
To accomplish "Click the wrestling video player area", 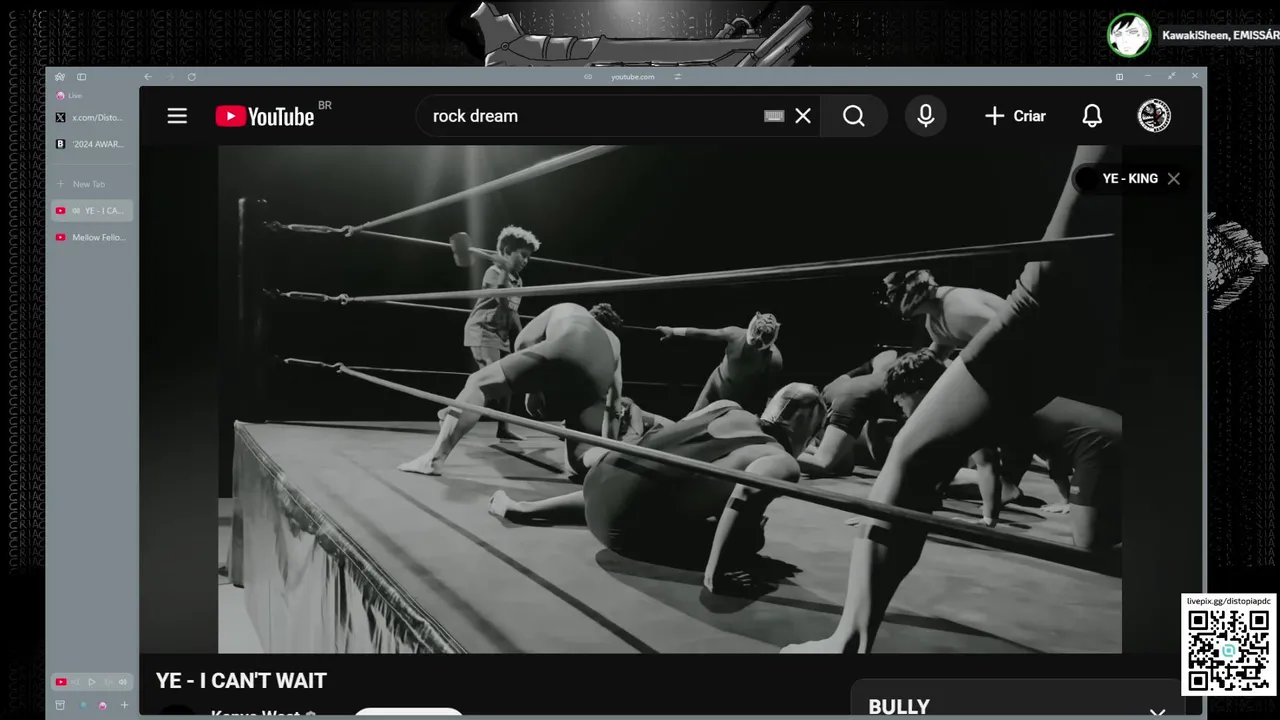I will [x=670, y=399].
